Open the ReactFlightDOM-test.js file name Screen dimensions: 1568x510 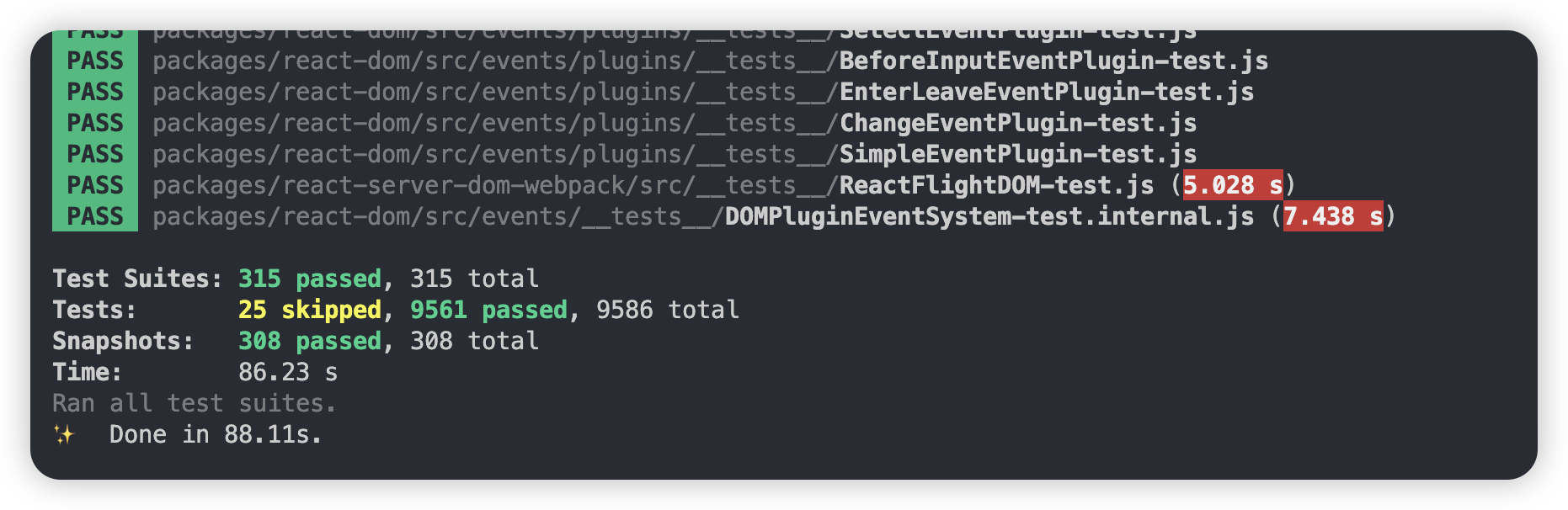tap(996, 186)
